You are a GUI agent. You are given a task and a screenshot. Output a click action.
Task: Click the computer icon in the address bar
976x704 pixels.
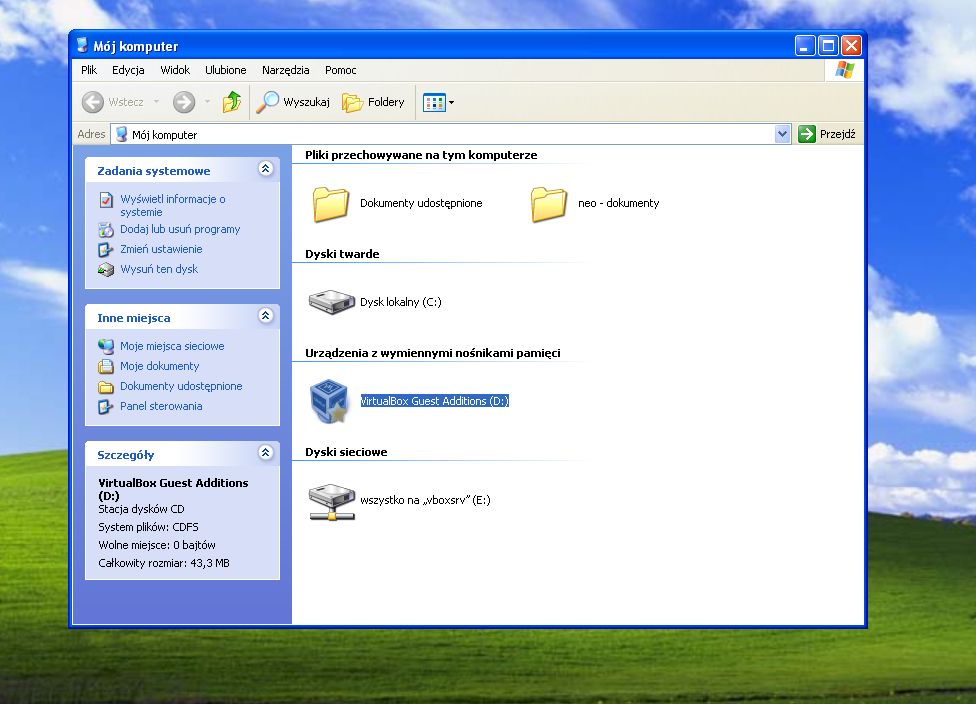click(x=122, y=134)
